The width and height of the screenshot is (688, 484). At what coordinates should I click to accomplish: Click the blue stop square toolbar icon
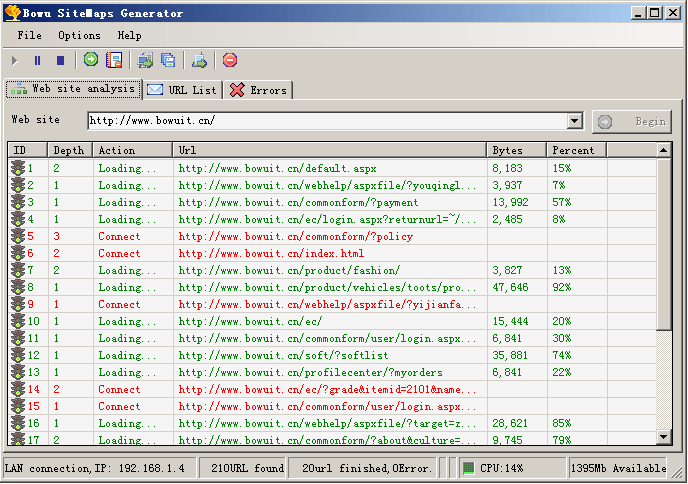[x=61, y=61]
